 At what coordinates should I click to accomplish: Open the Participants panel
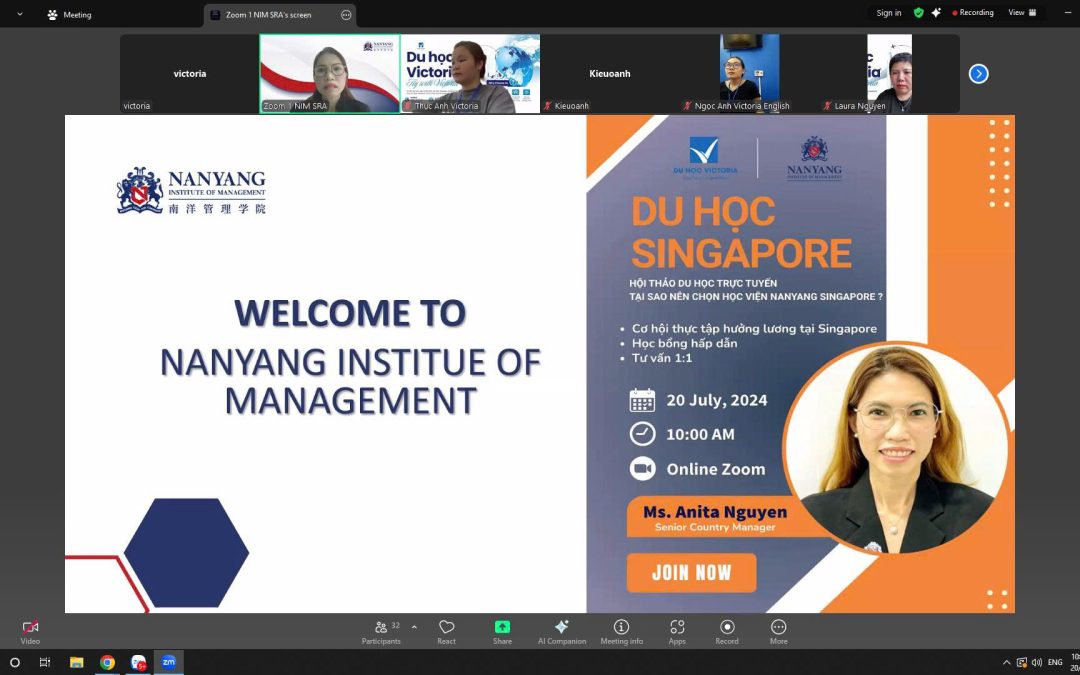(381, 632)
